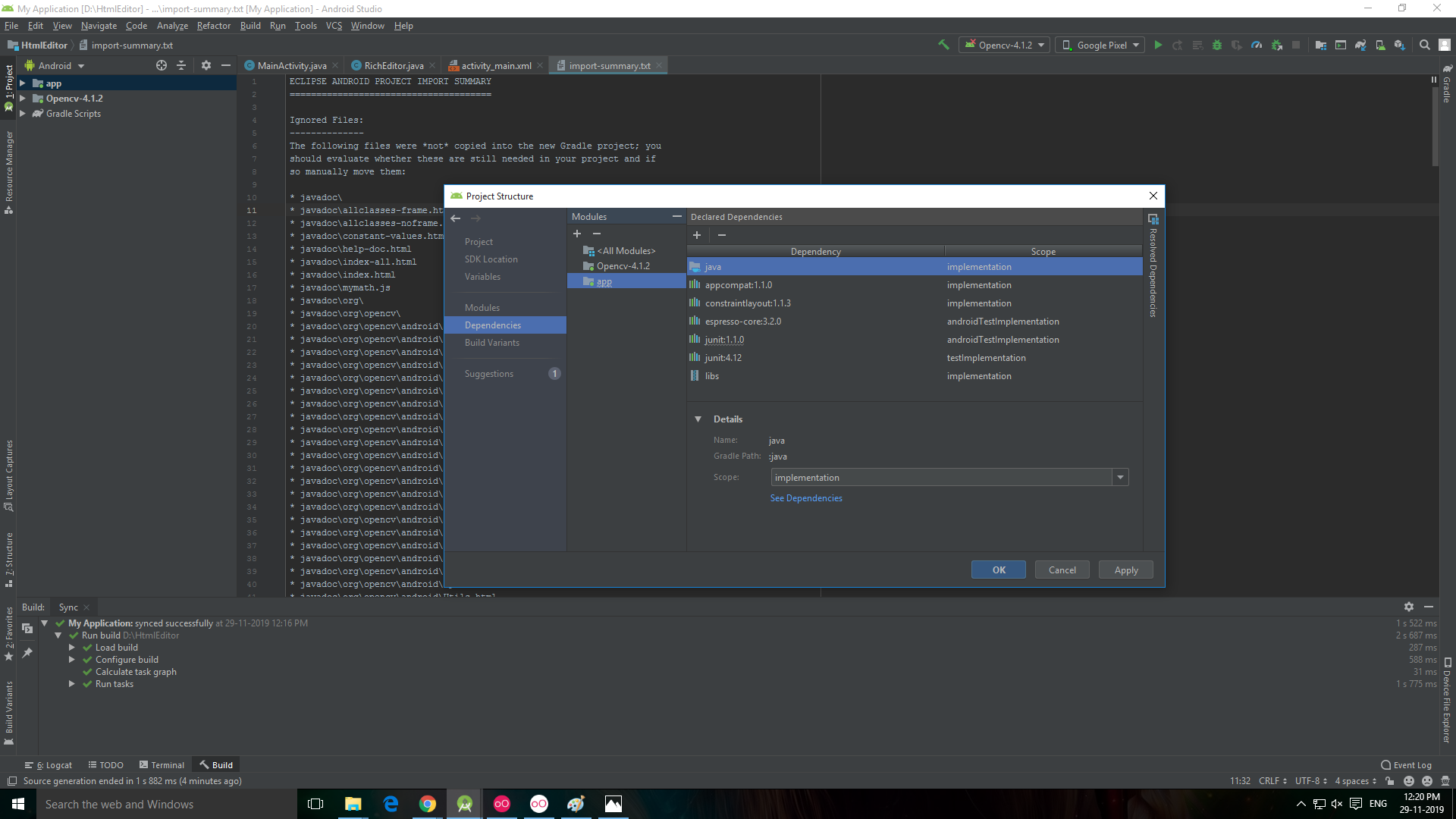
Task: Open the Build menu
Action: (x=250, y=25)
